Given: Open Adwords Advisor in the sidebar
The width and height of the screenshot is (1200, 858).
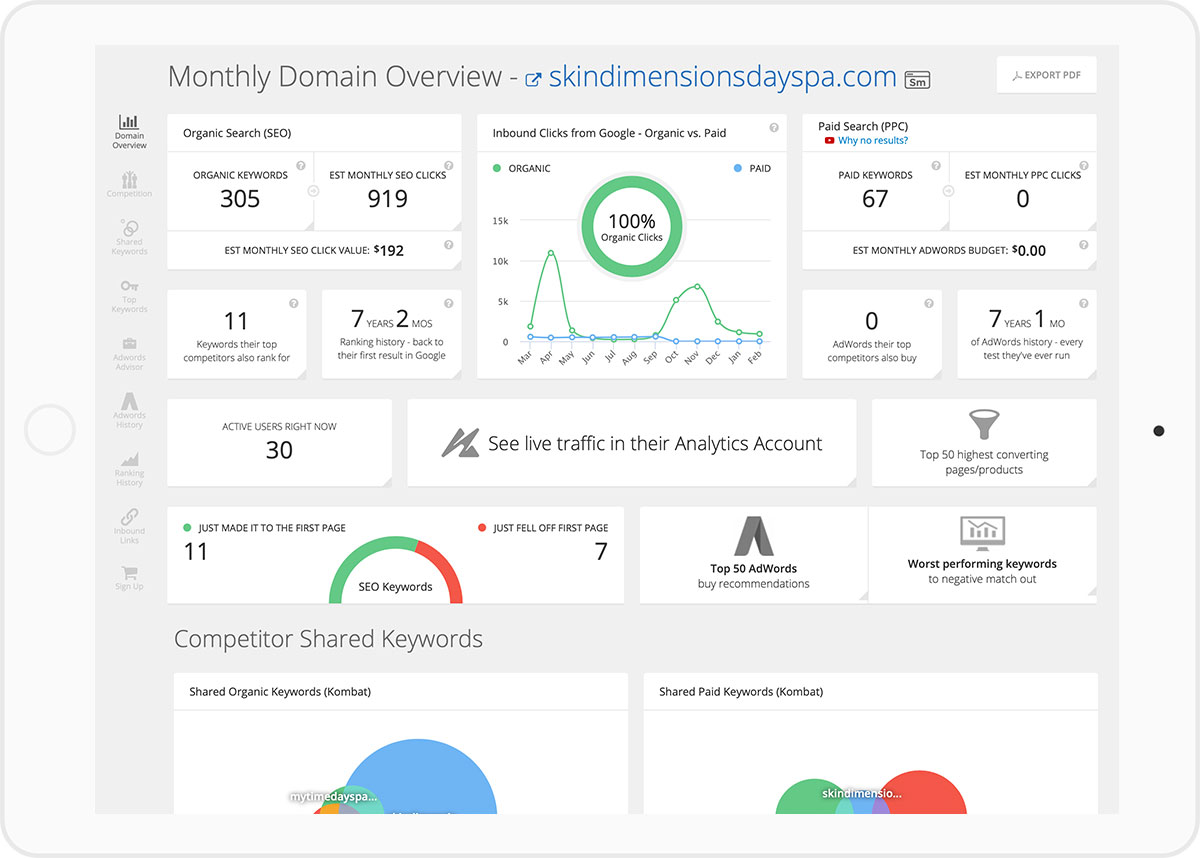Looking at the screenshot, I should coord(129,354).
